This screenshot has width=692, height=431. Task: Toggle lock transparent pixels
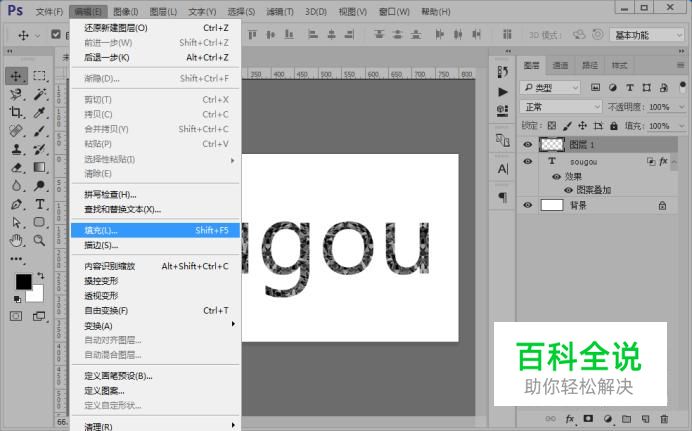tap(552, 126)
